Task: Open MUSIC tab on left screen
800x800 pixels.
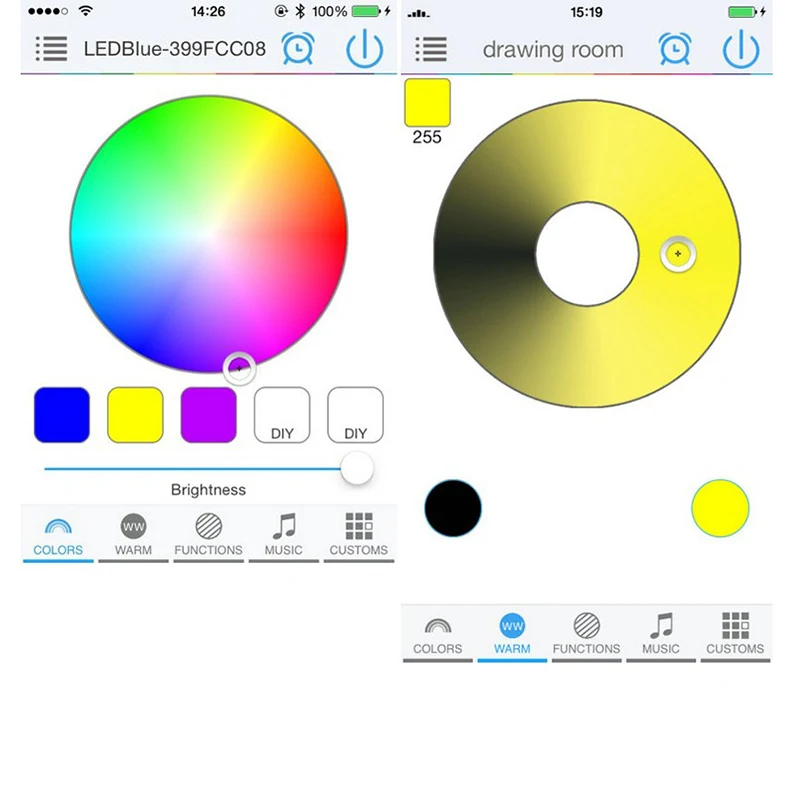Action: point(284,535)
